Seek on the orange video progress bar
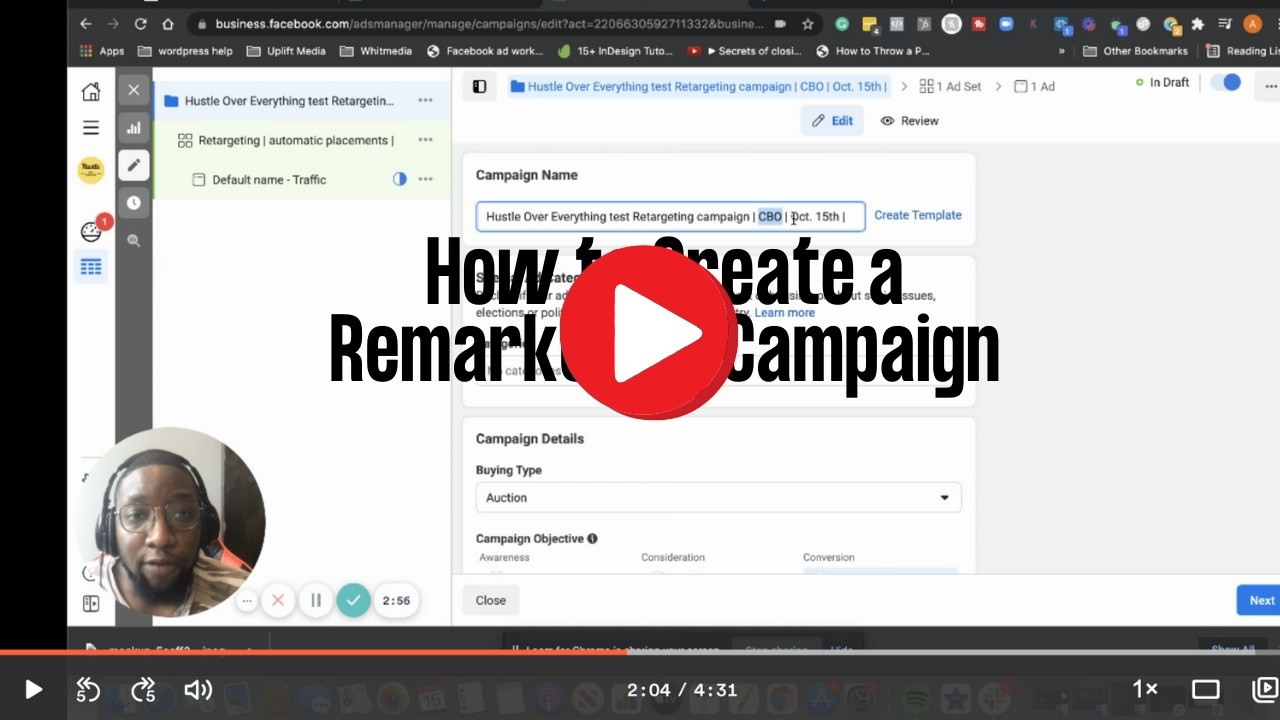1280x720 pixels. 640,654
